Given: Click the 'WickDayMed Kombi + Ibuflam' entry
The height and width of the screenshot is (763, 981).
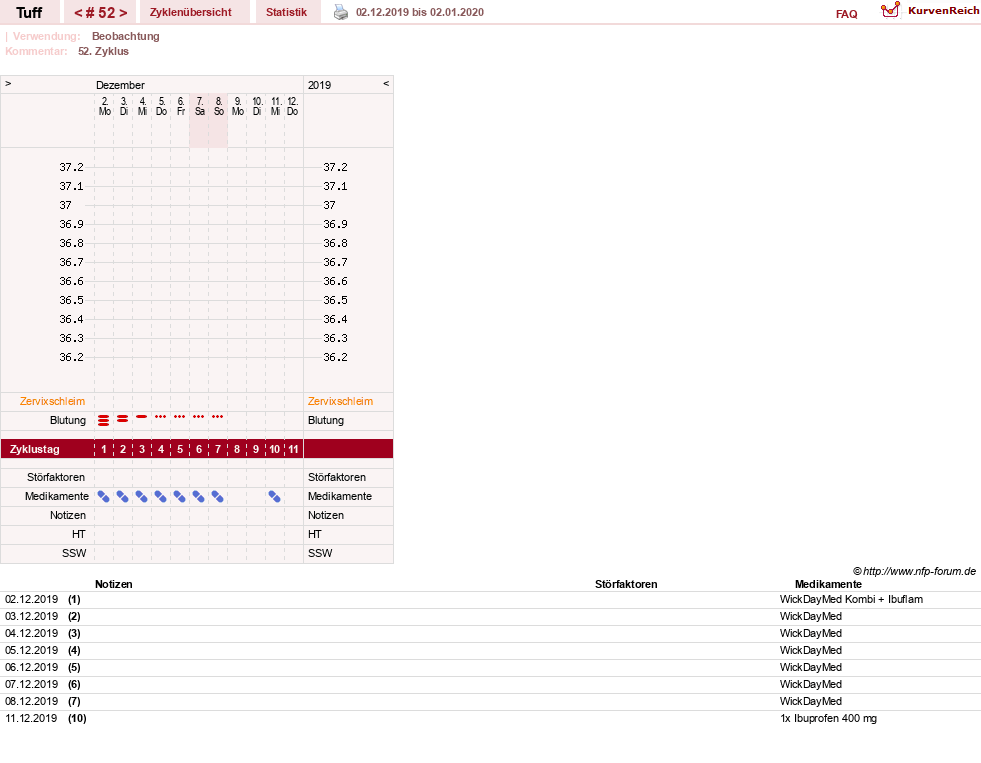Looking at the screenshot, I should click(851, 599).
